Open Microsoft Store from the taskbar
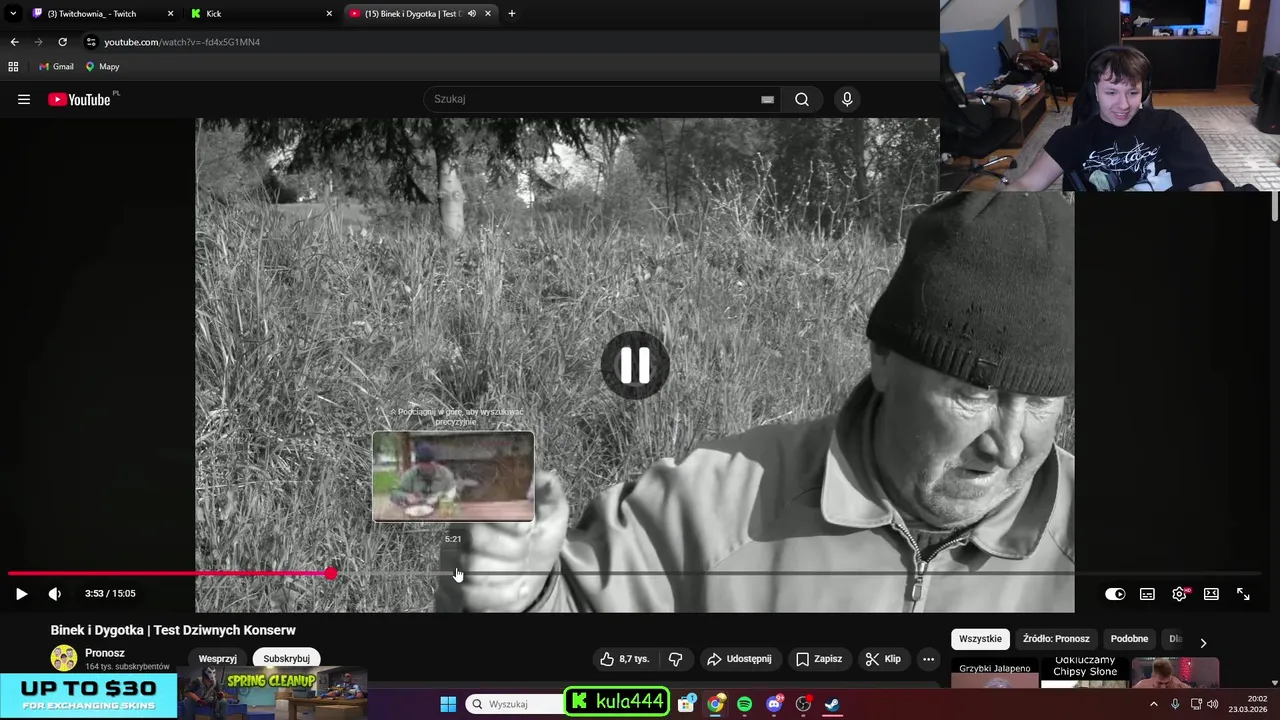1280x720 pixels. click(x=686, y=704)
